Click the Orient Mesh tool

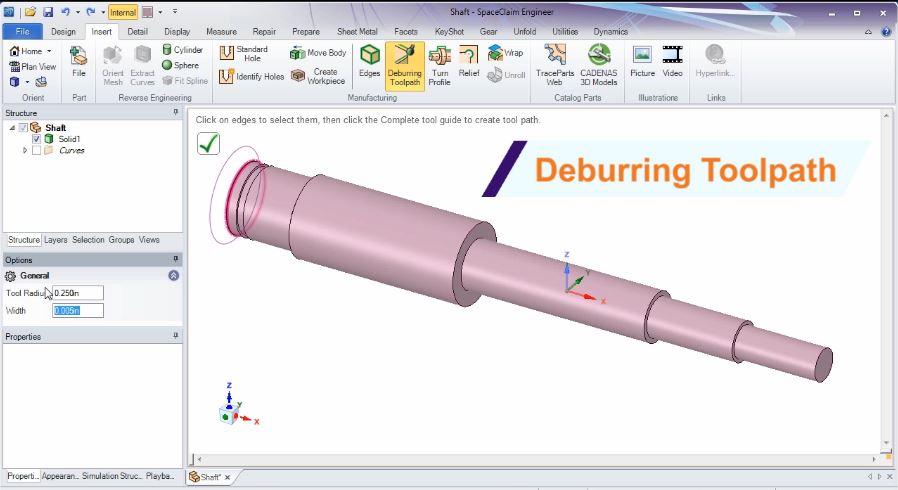pos(113,66)
